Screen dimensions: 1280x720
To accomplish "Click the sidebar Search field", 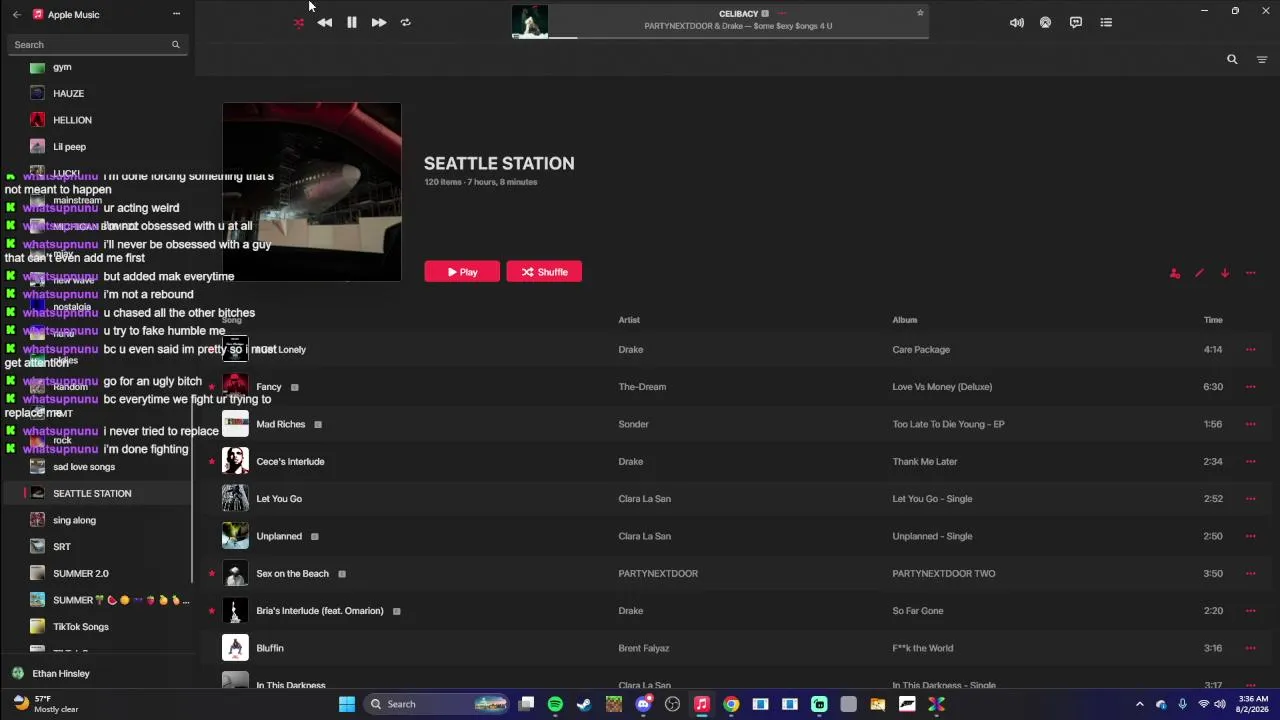I will pyautogui.click(x=96, y=44).
